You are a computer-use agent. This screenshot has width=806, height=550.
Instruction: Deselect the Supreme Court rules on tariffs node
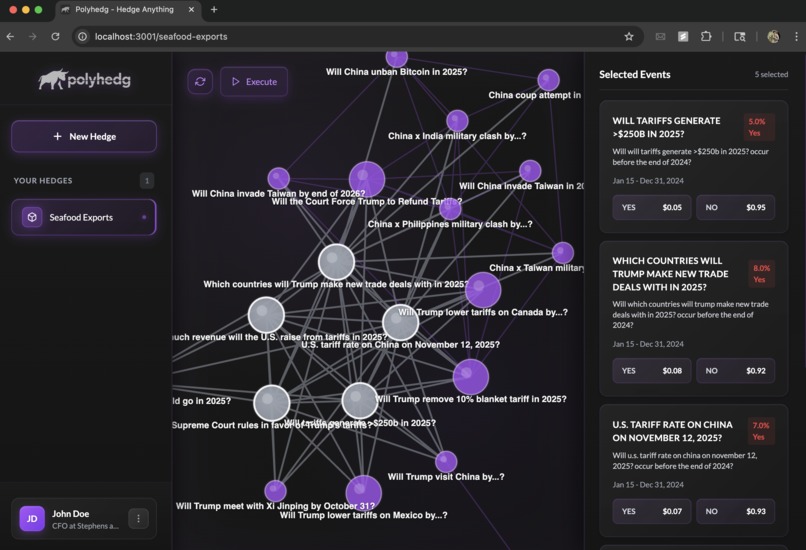271,402
